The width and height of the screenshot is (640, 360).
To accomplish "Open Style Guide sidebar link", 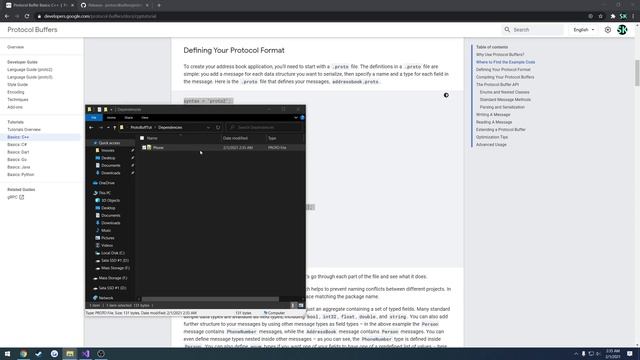I will click(18, 84).
